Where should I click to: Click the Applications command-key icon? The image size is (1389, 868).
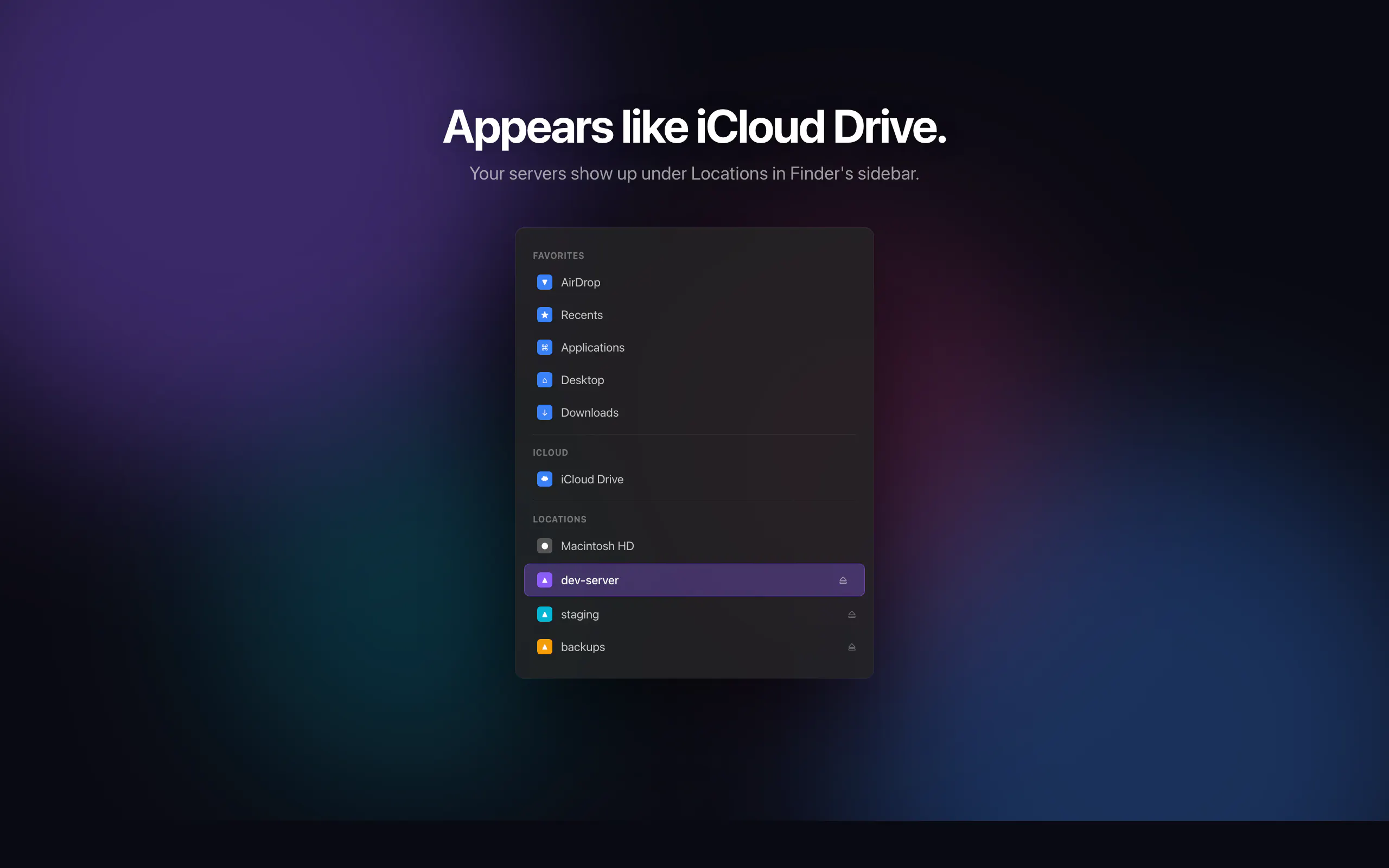(x=544, y=347)
